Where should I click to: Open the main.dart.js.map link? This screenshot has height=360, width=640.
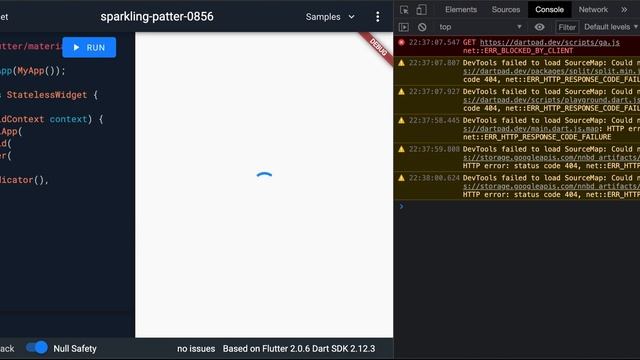pyautogui.click(x=531, y=129)
